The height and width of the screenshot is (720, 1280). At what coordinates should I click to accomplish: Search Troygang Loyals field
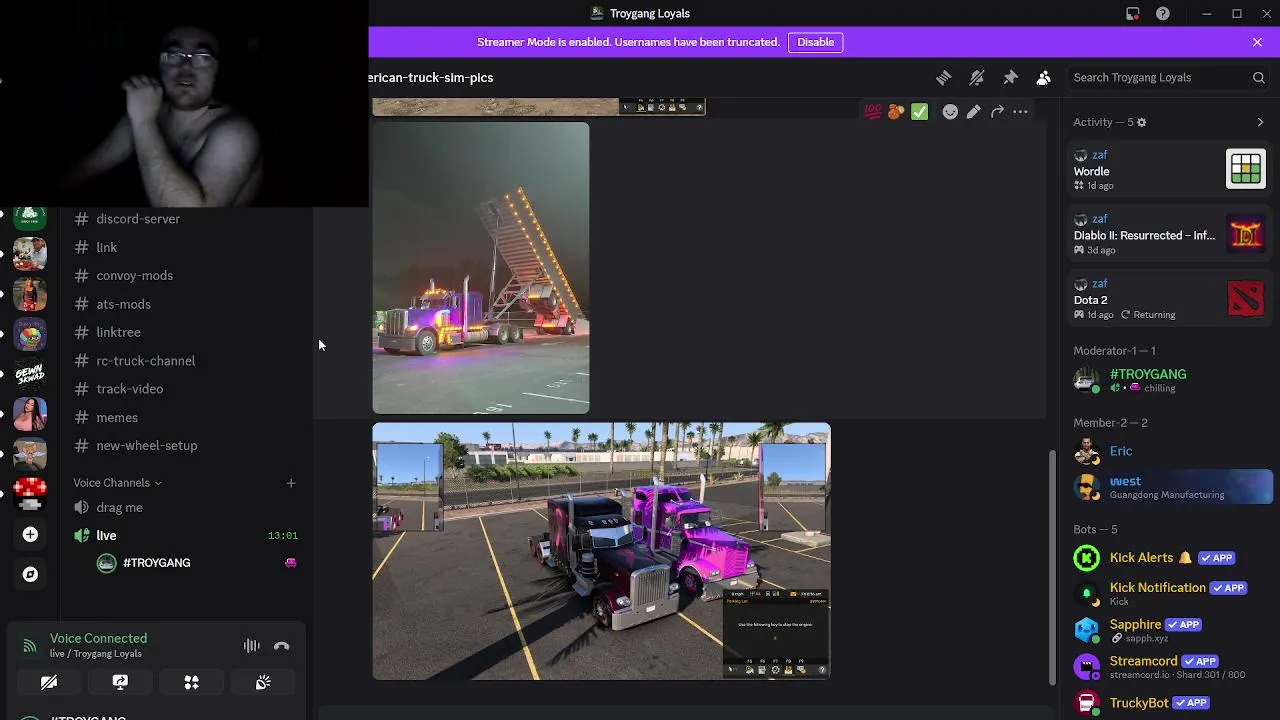[1169, 78]
